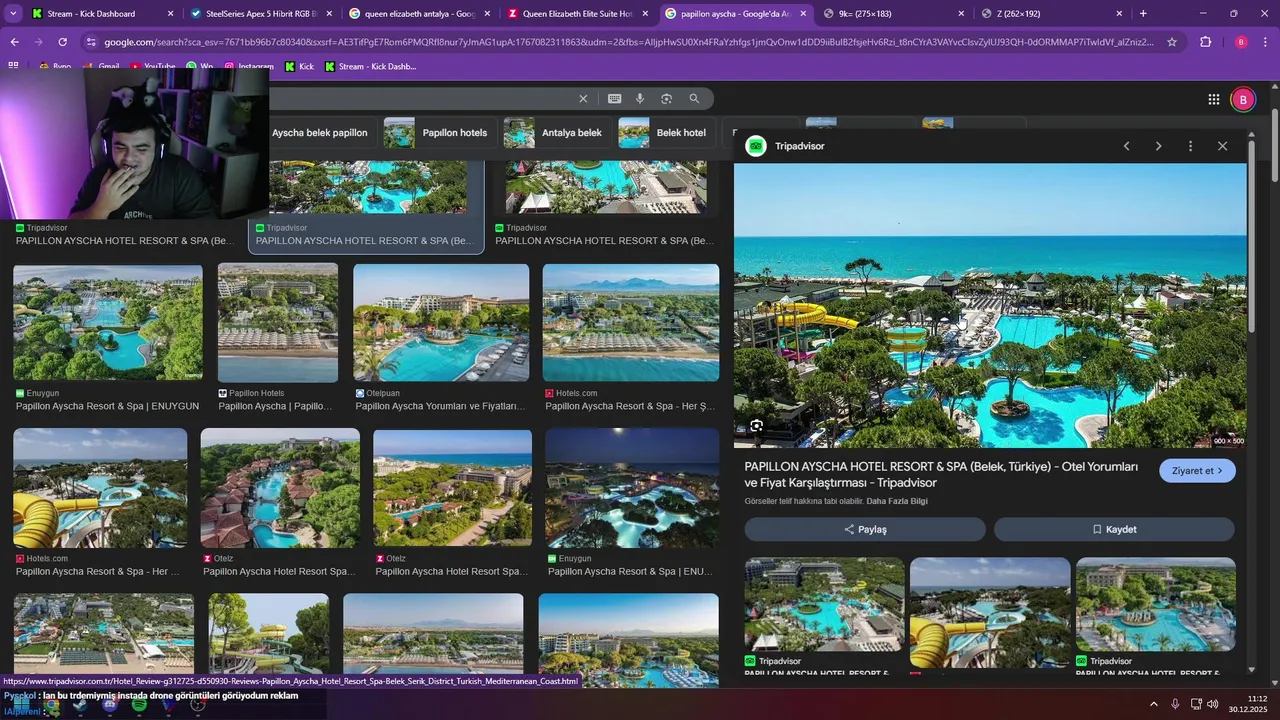The image size is (1280, 720).
Task: Open the Kick bookmark
Action: pyautogui.click(x=299, y=66)
